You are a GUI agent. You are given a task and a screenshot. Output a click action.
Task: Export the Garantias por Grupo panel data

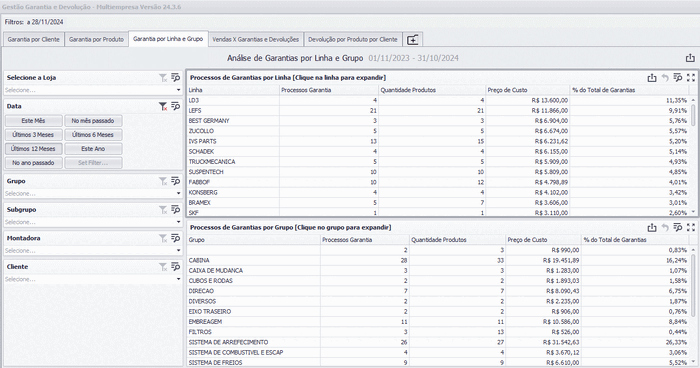coord(652,227)
